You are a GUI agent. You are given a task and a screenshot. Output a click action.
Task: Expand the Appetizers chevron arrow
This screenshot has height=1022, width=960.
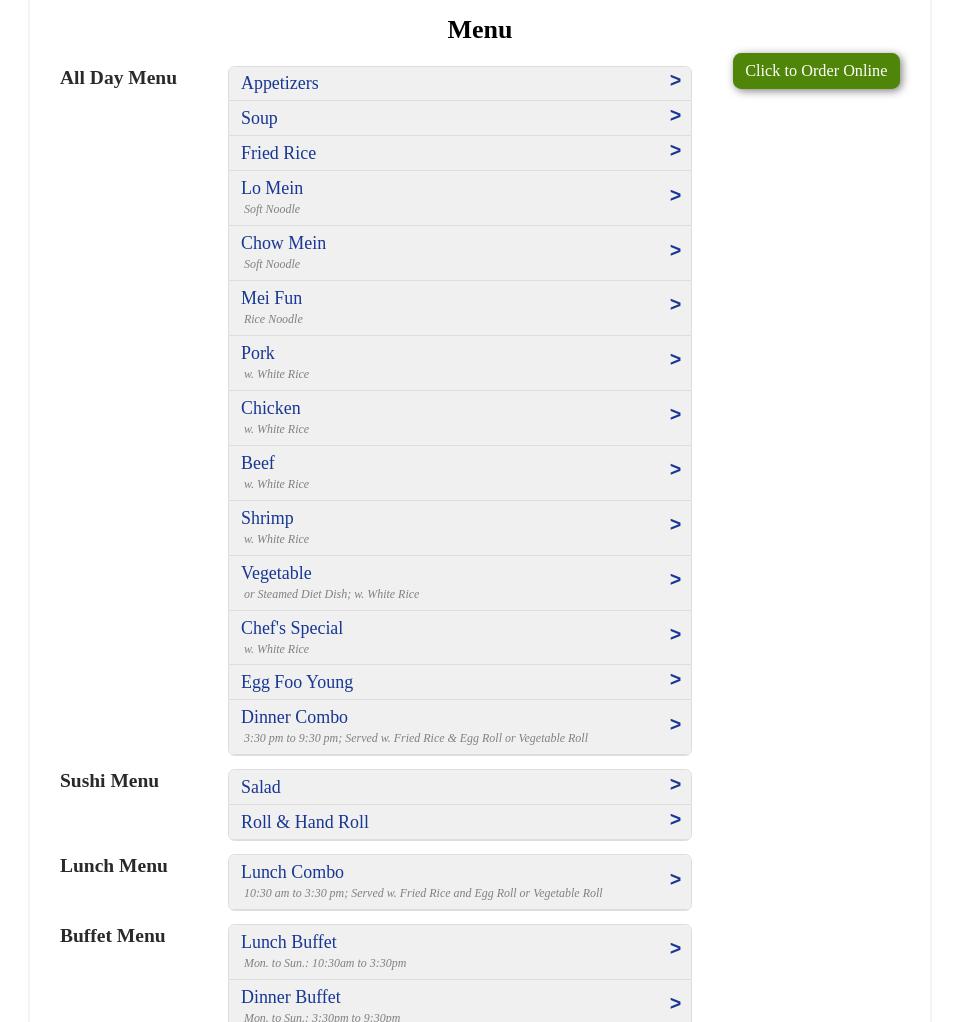pos(675,81)
